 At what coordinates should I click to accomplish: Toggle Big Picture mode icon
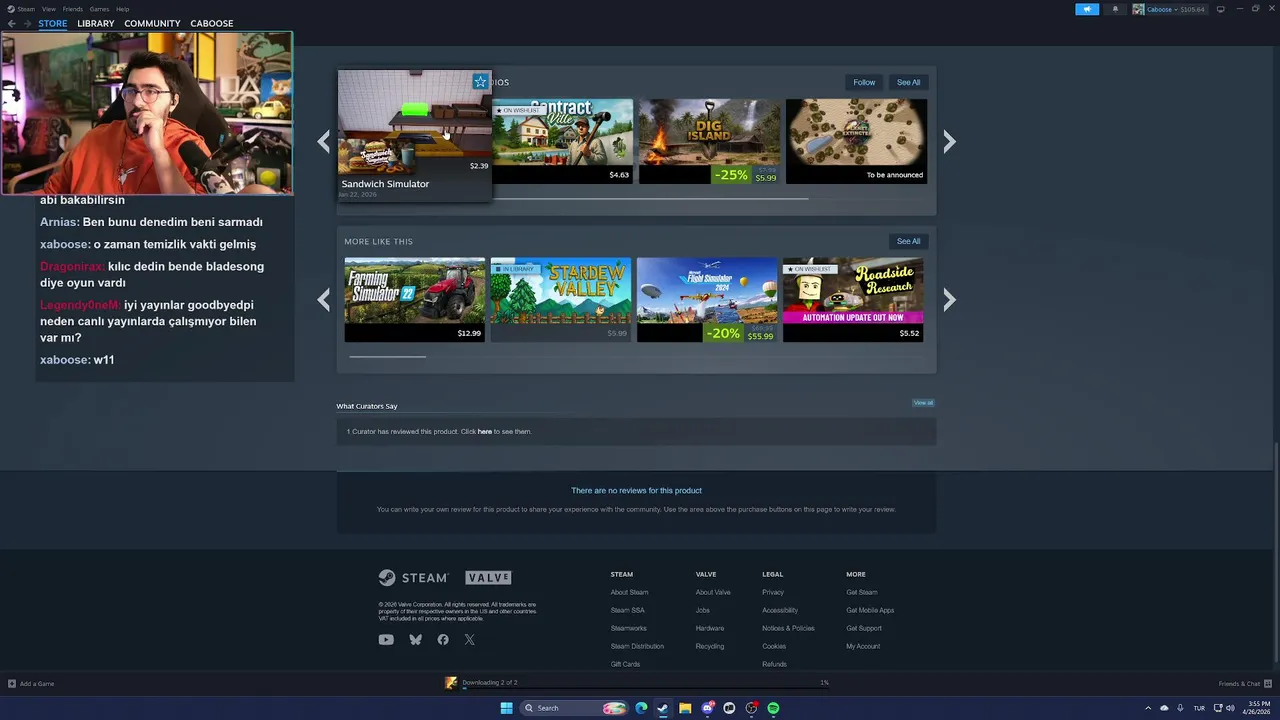pos(1223,9)
